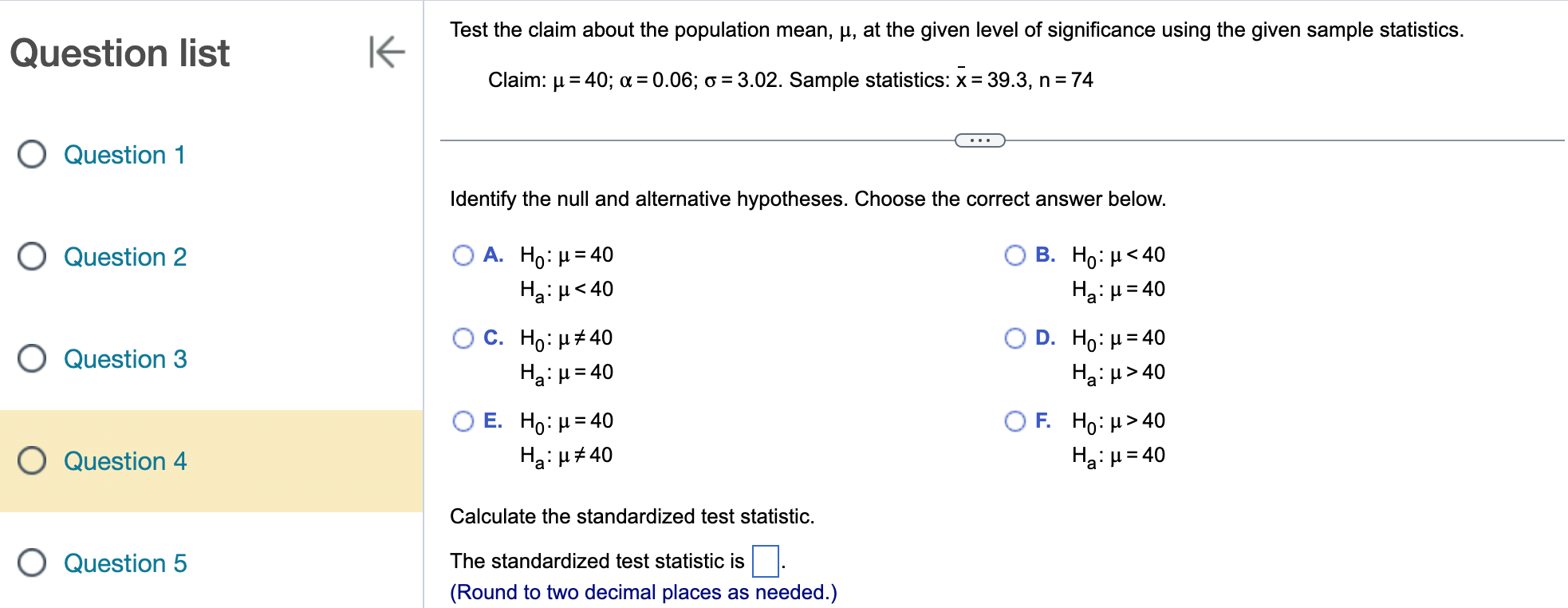The image size is (1568, 608).
Task: Click the circle beside Question 5
Action: pyautogui.click(x=30, y=563)
